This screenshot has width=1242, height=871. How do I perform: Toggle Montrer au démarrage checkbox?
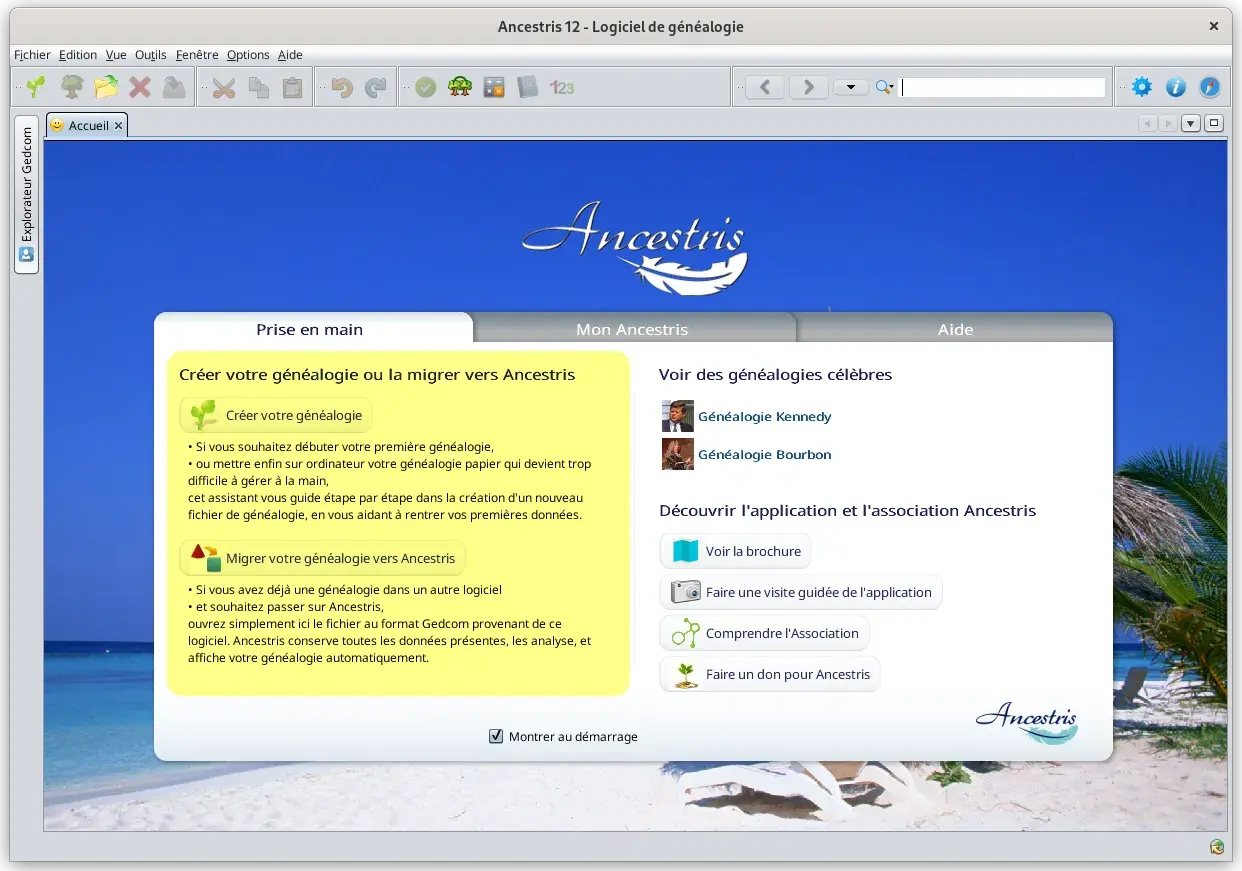pyautogui.click(x=496, y=736)
